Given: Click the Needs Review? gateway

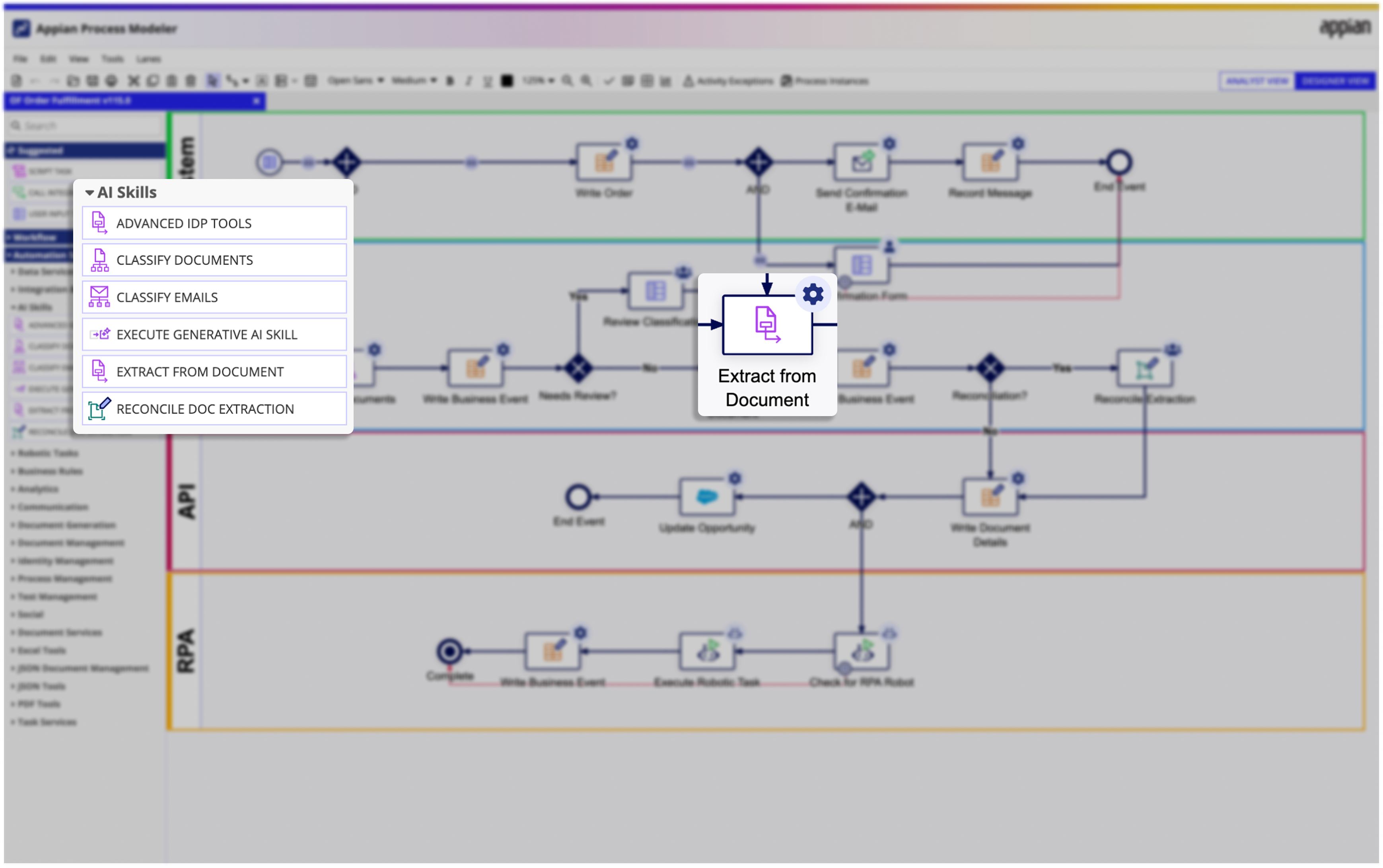Looking at the screenshot, I should (578, 368).
